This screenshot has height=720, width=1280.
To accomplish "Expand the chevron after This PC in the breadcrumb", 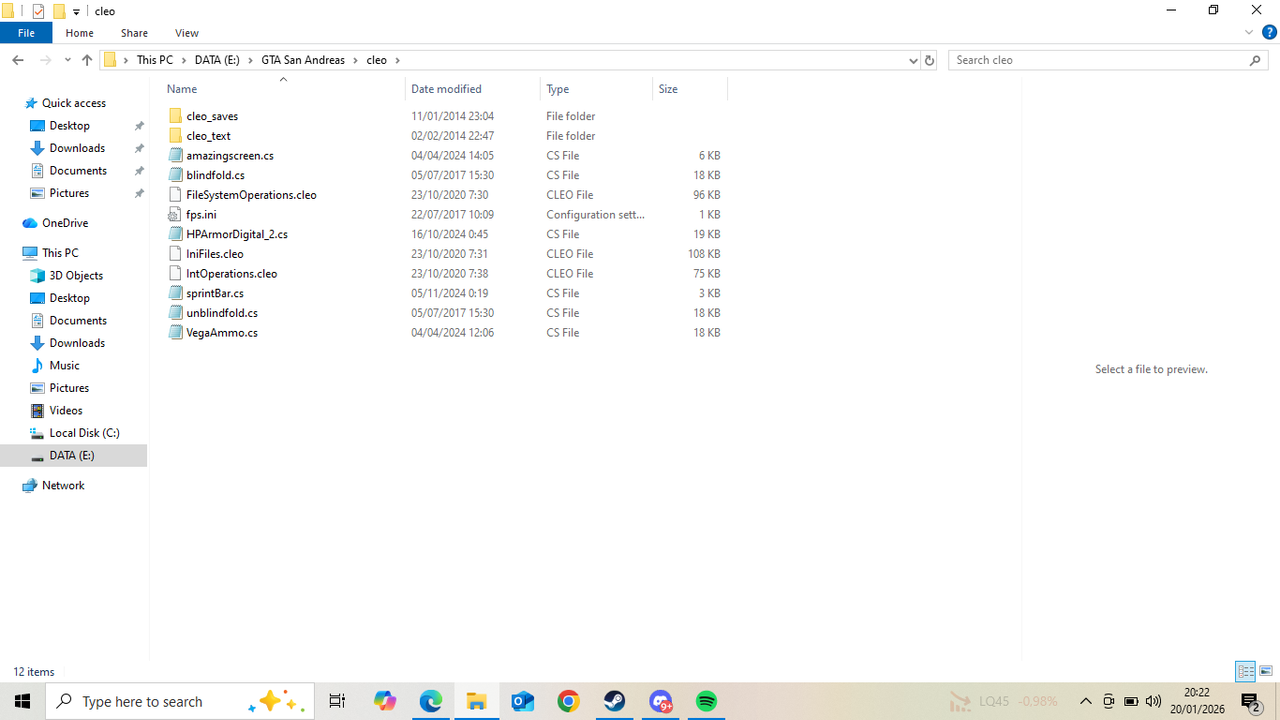I will tap(183, 60).
